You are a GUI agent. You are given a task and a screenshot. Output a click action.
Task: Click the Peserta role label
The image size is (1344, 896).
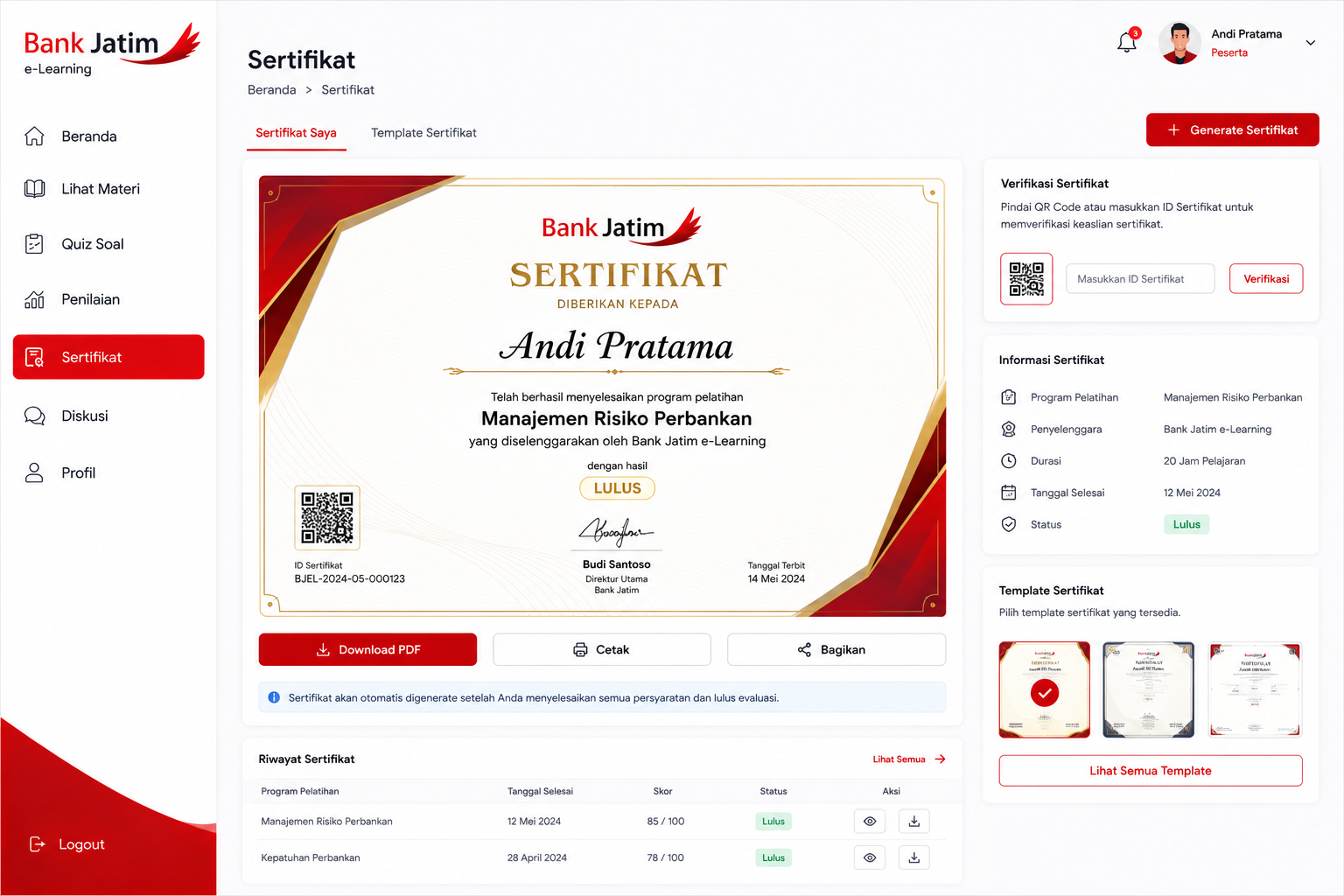click(x=1229, y=53)
